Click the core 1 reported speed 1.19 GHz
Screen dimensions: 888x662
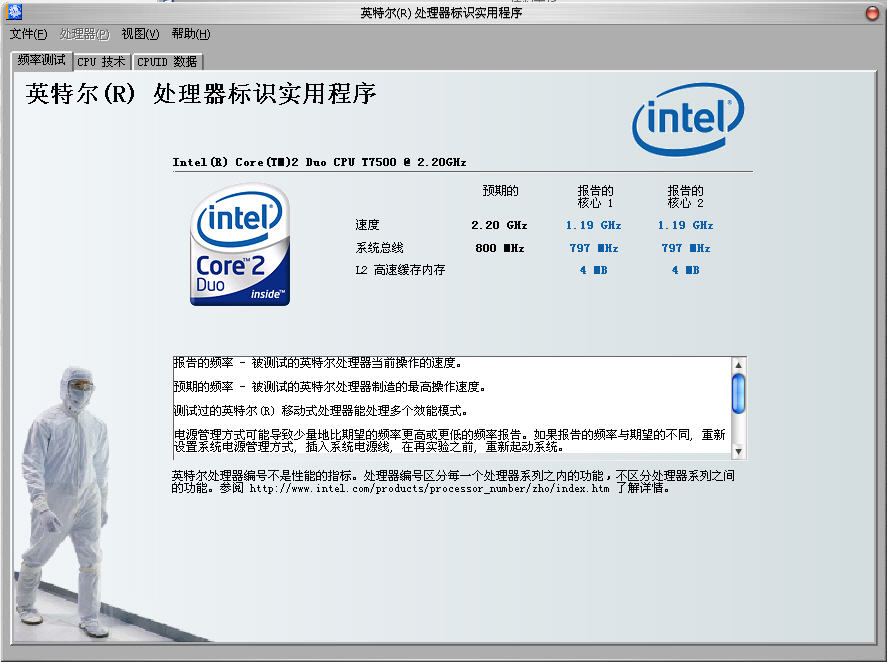click(594, 226)
